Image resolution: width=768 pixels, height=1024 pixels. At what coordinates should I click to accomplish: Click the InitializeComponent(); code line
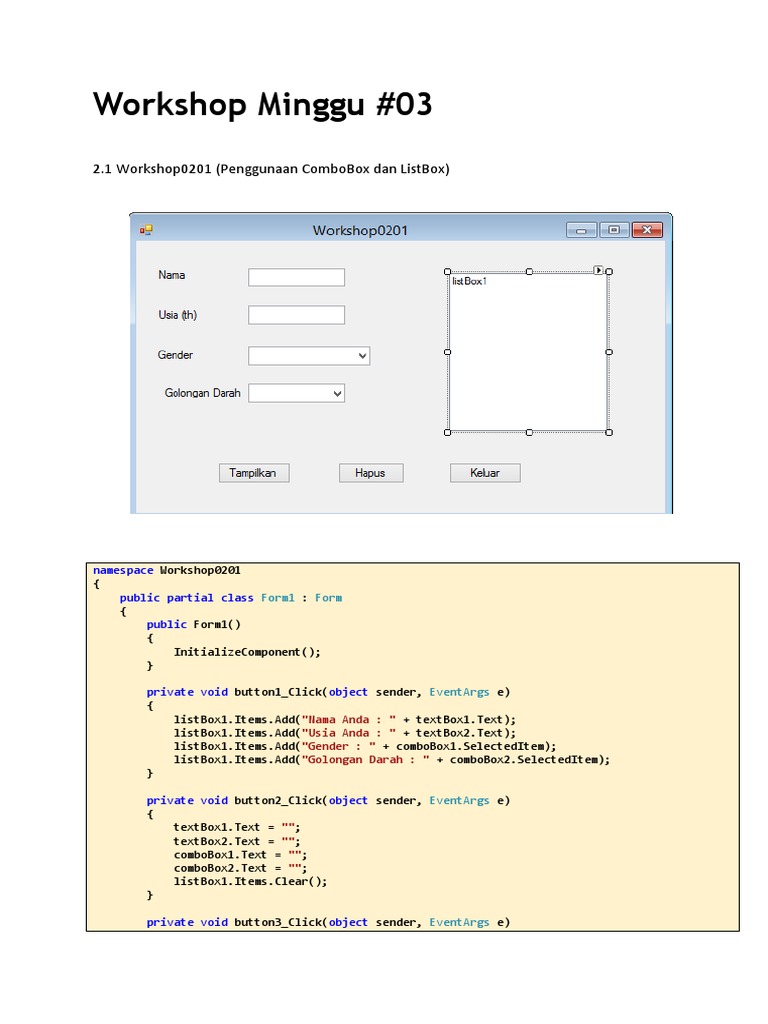click(247, 652)
